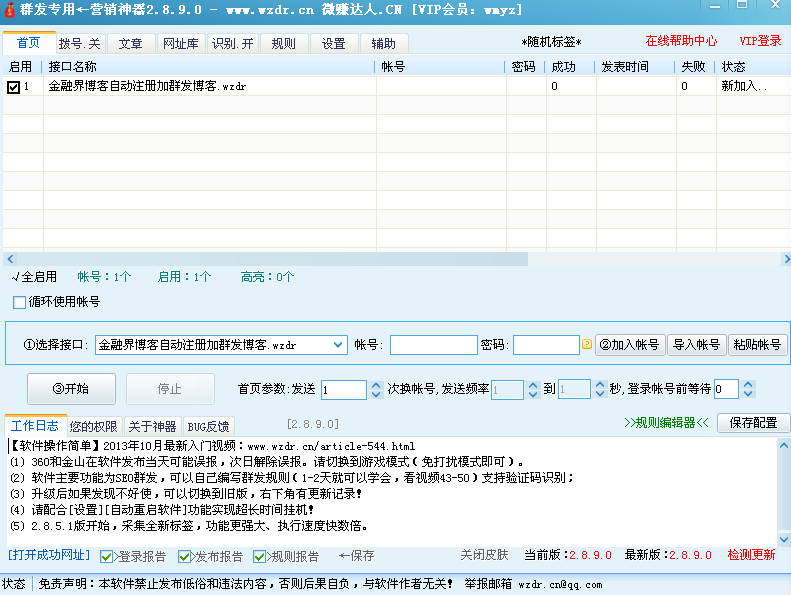The width and height of the screenshot is (791, 595).
Task: Open the 拨号.关 tab
Action: pyautogui.click(x=80, y=44)
